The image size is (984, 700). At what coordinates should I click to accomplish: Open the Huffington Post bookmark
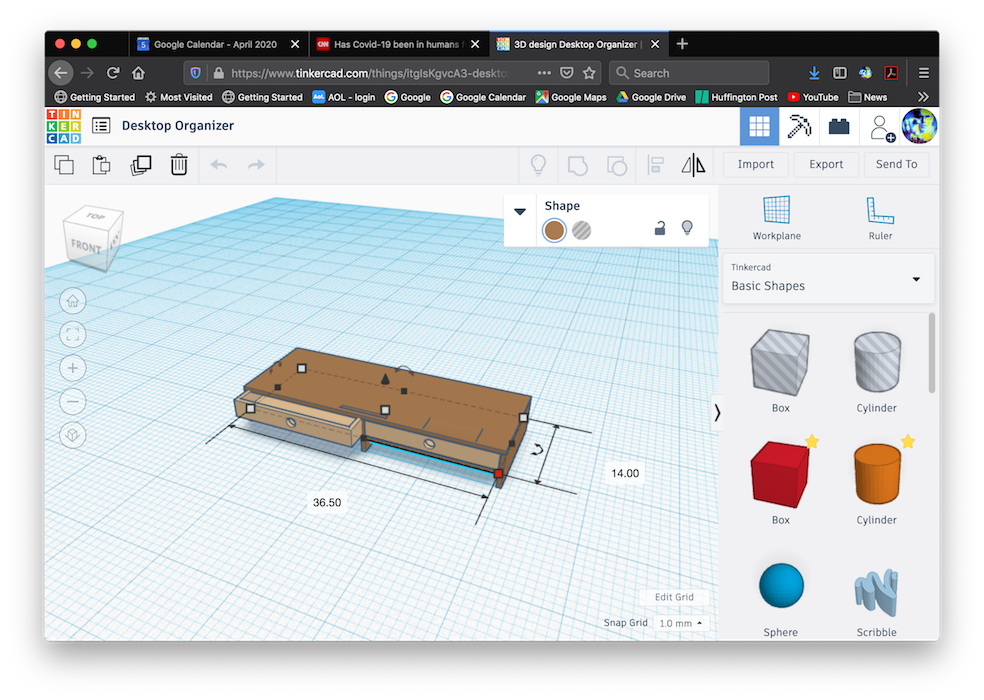[737, 97]
